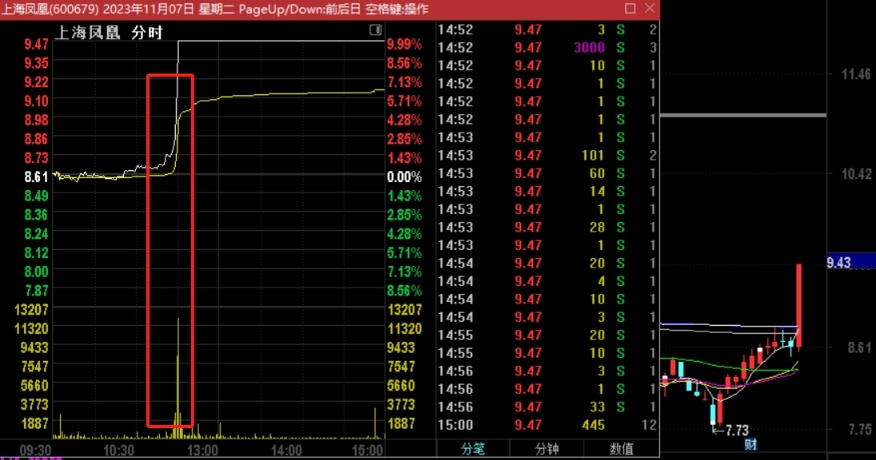Click the 10:30 time axis label
This screenshot has height=460, width=876.
[x=118, y=450]
